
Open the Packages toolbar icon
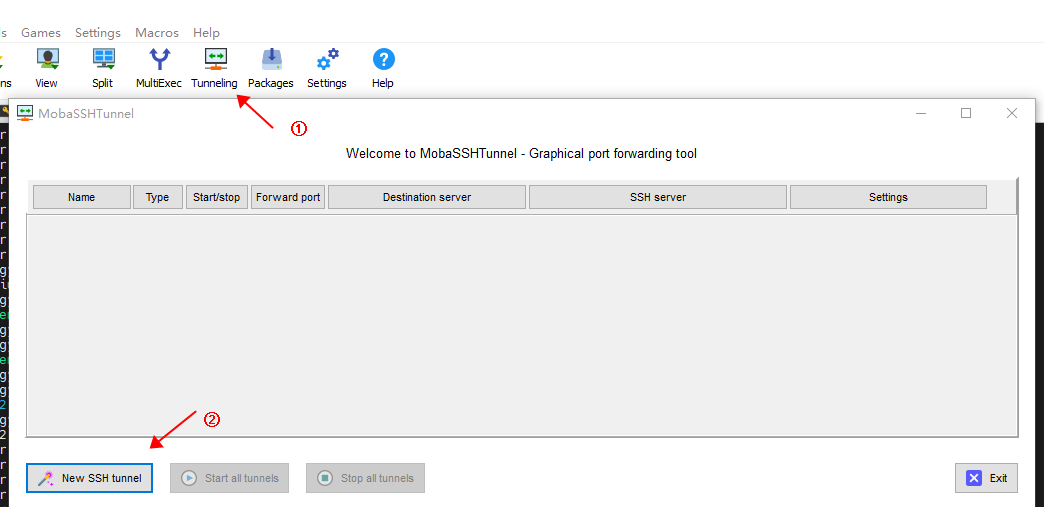[x=271, y=68]
